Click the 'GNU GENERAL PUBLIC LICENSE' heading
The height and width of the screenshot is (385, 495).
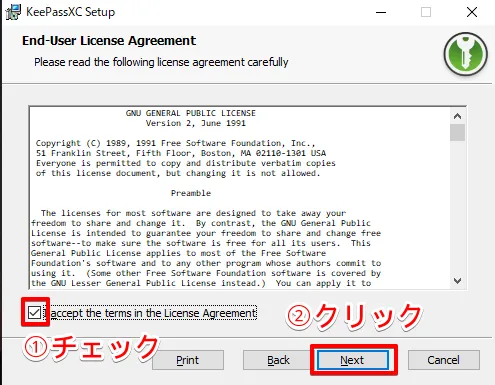coord(191,113)
